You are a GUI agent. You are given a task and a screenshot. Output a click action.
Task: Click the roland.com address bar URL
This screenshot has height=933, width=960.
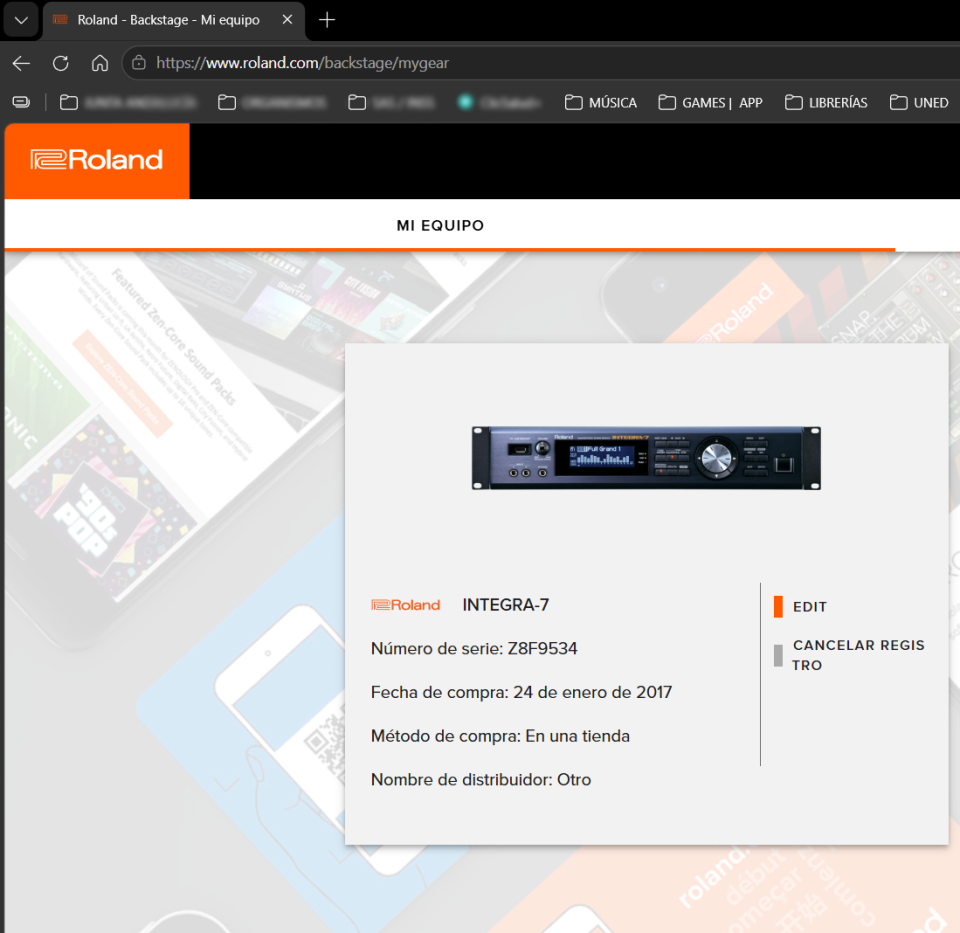click(302, 63)
